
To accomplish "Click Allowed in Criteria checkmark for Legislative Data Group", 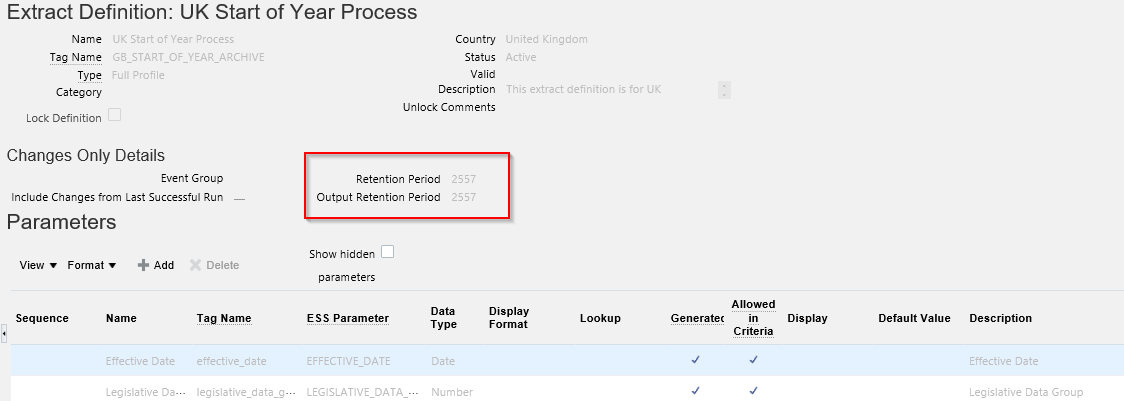I will click(x=753, y=391).
